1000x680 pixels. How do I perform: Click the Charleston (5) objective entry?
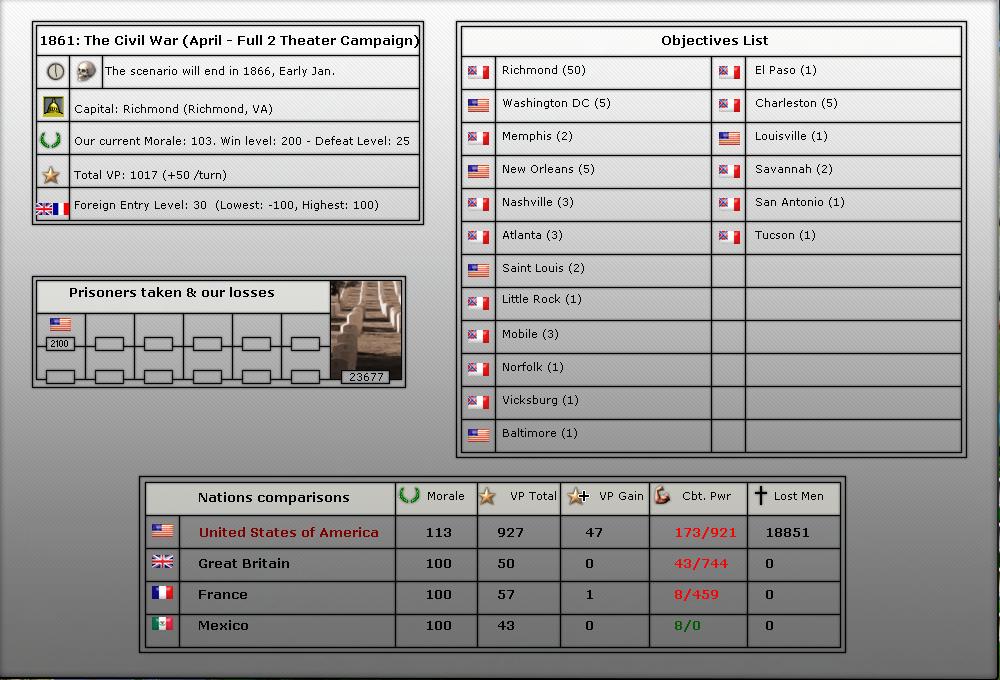(x=796, y=103)
